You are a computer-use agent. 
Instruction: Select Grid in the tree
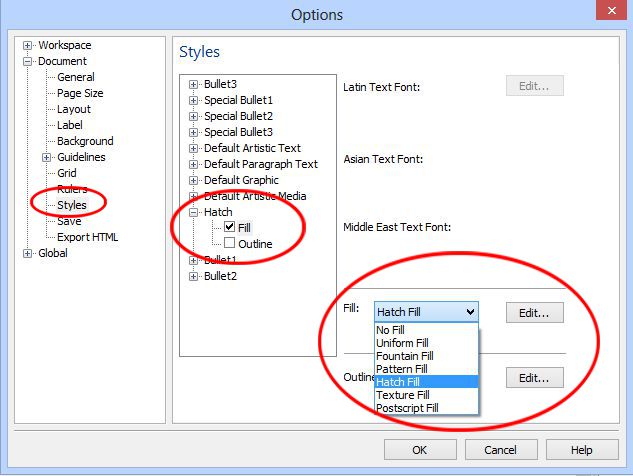(67, 173)
